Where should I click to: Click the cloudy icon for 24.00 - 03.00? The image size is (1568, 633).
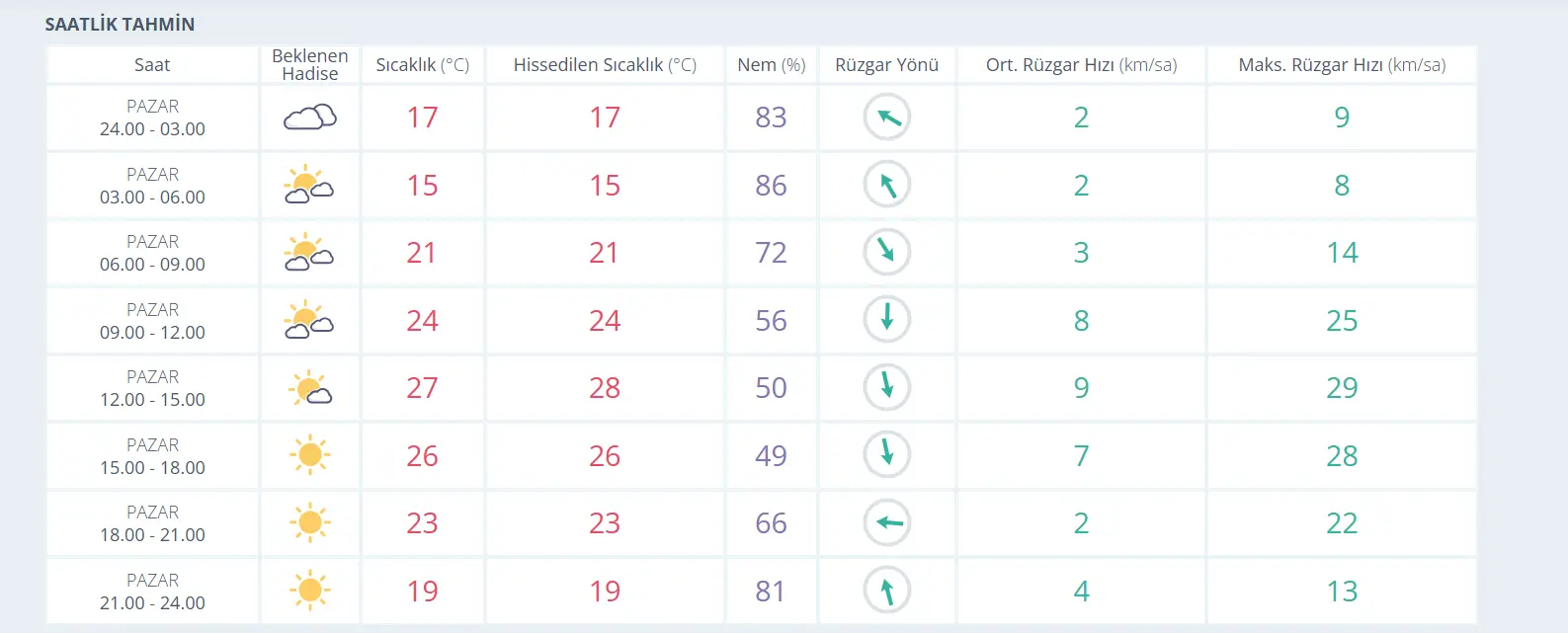310,118
